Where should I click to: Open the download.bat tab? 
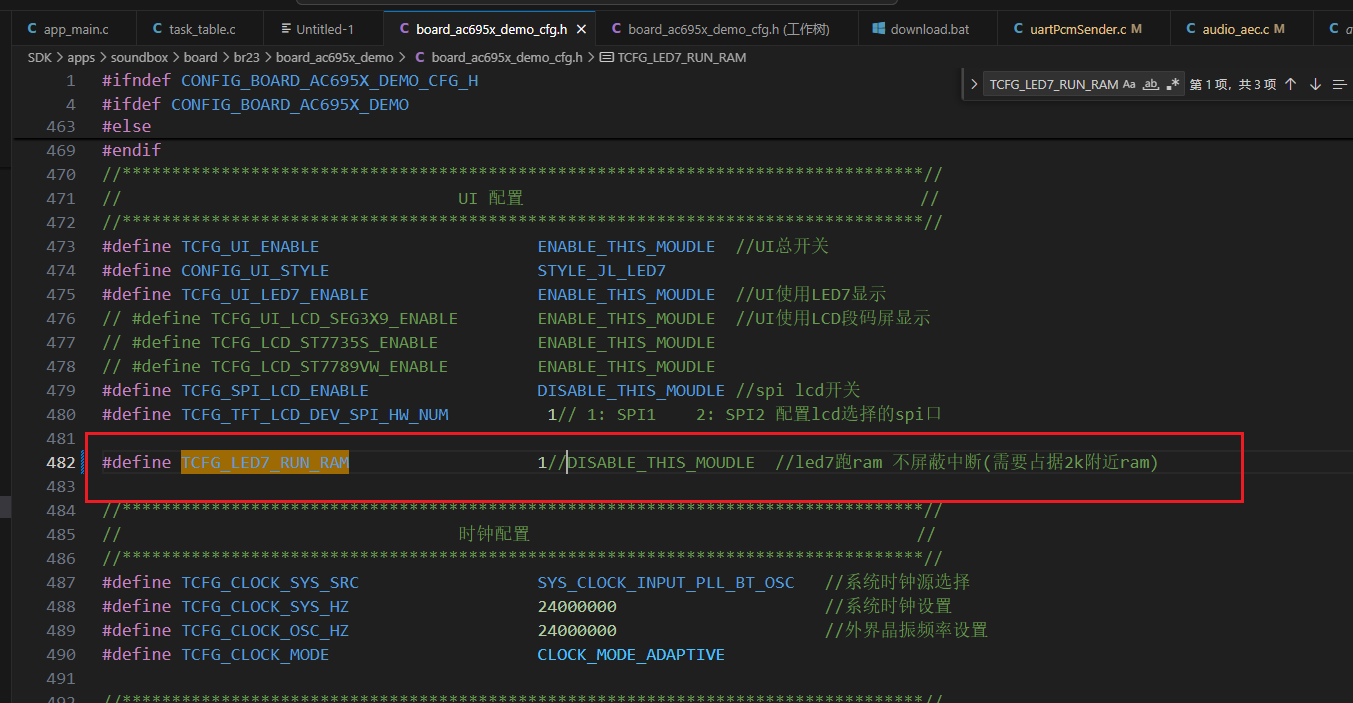pyautogui.click(x=921, y=29)
